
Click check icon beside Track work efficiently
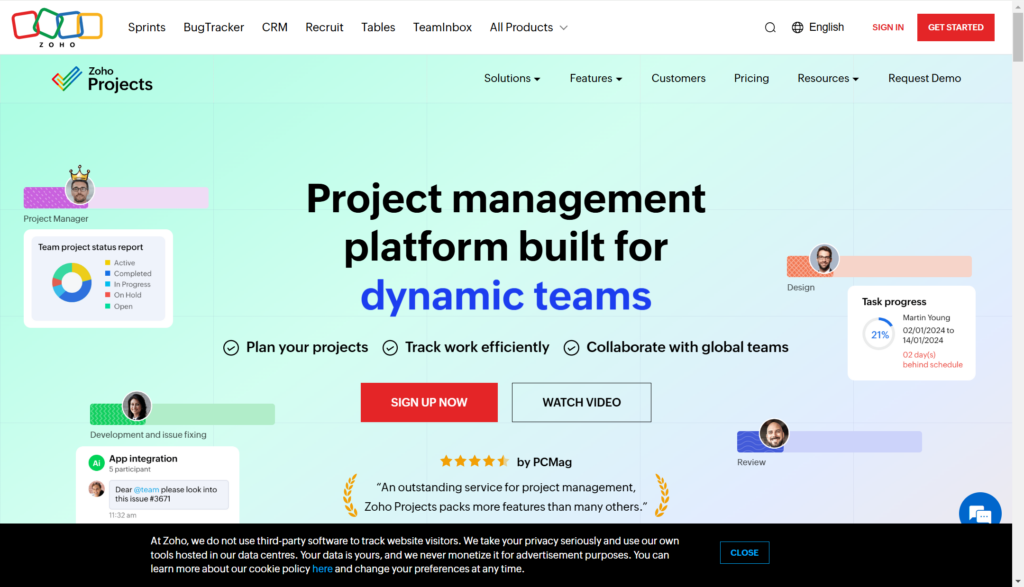pos(390,348)
